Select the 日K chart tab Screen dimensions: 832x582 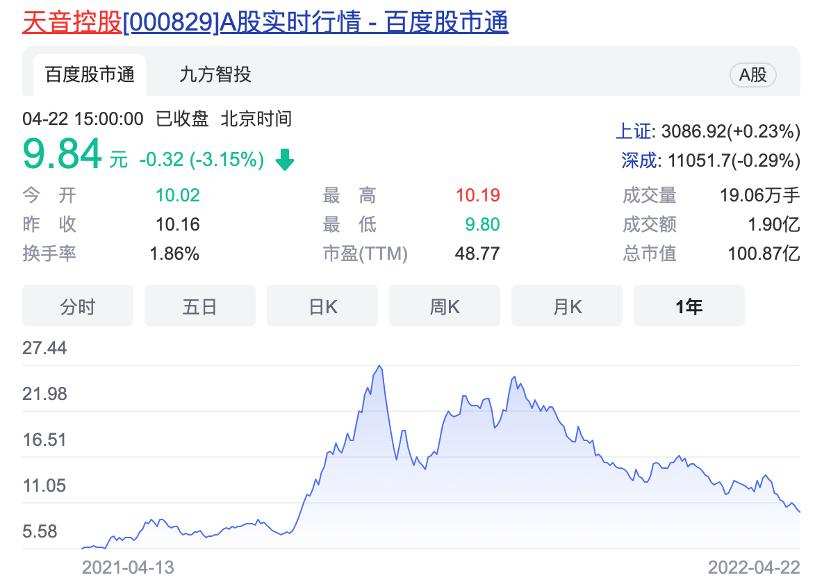(322, 307)
